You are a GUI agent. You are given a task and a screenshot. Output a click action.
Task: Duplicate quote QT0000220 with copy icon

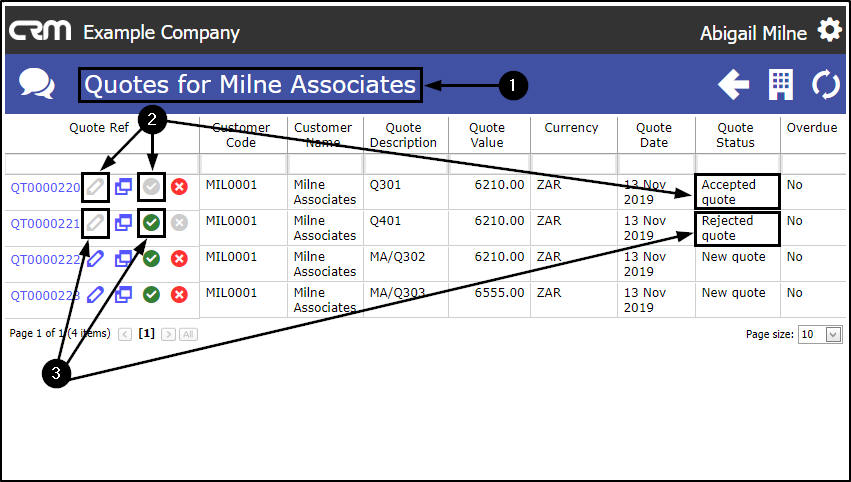(123, 186)
